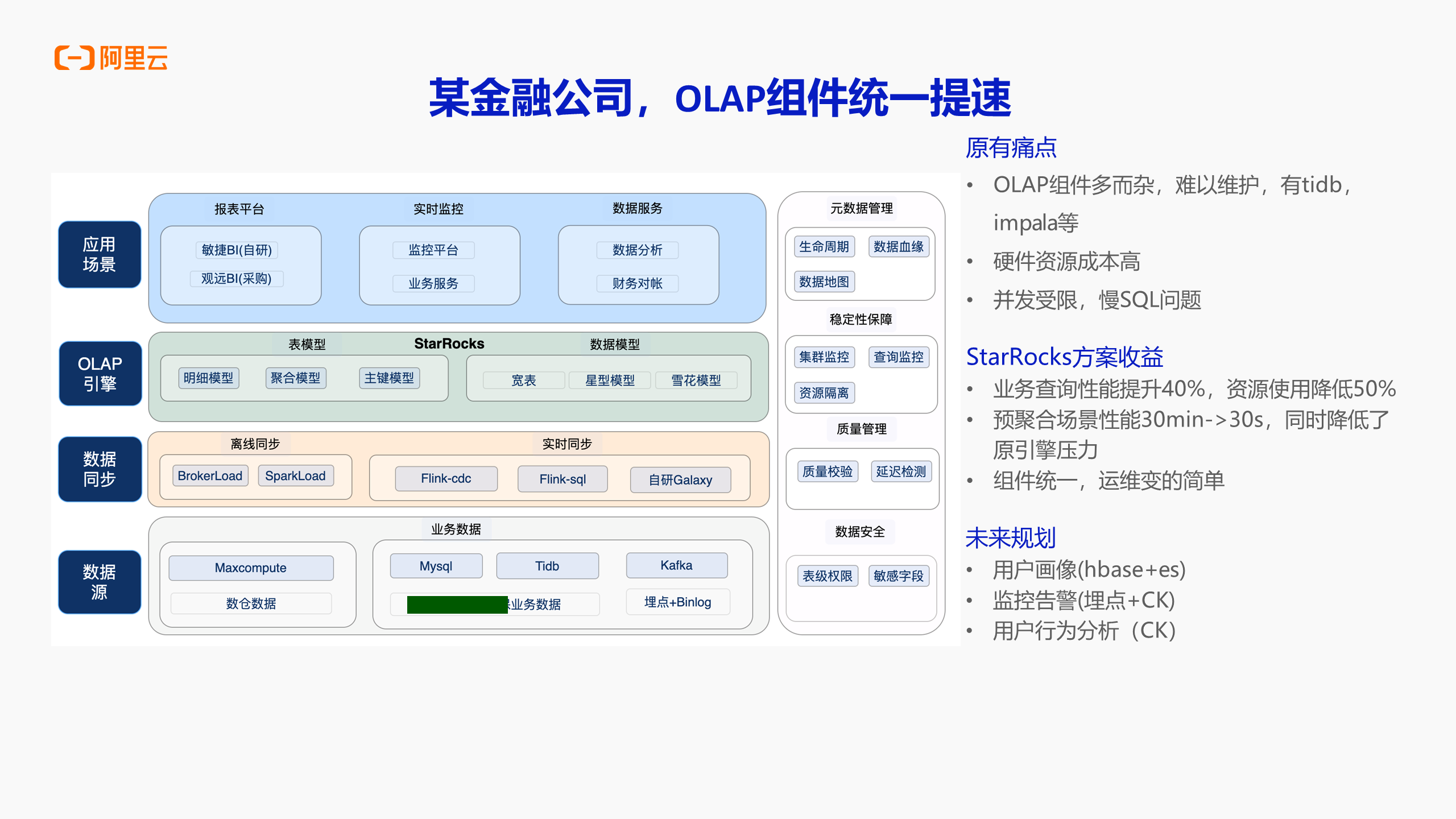1456x819 pixels.
Task: Select the 明细模型 table model box
Action: (208, 378)
